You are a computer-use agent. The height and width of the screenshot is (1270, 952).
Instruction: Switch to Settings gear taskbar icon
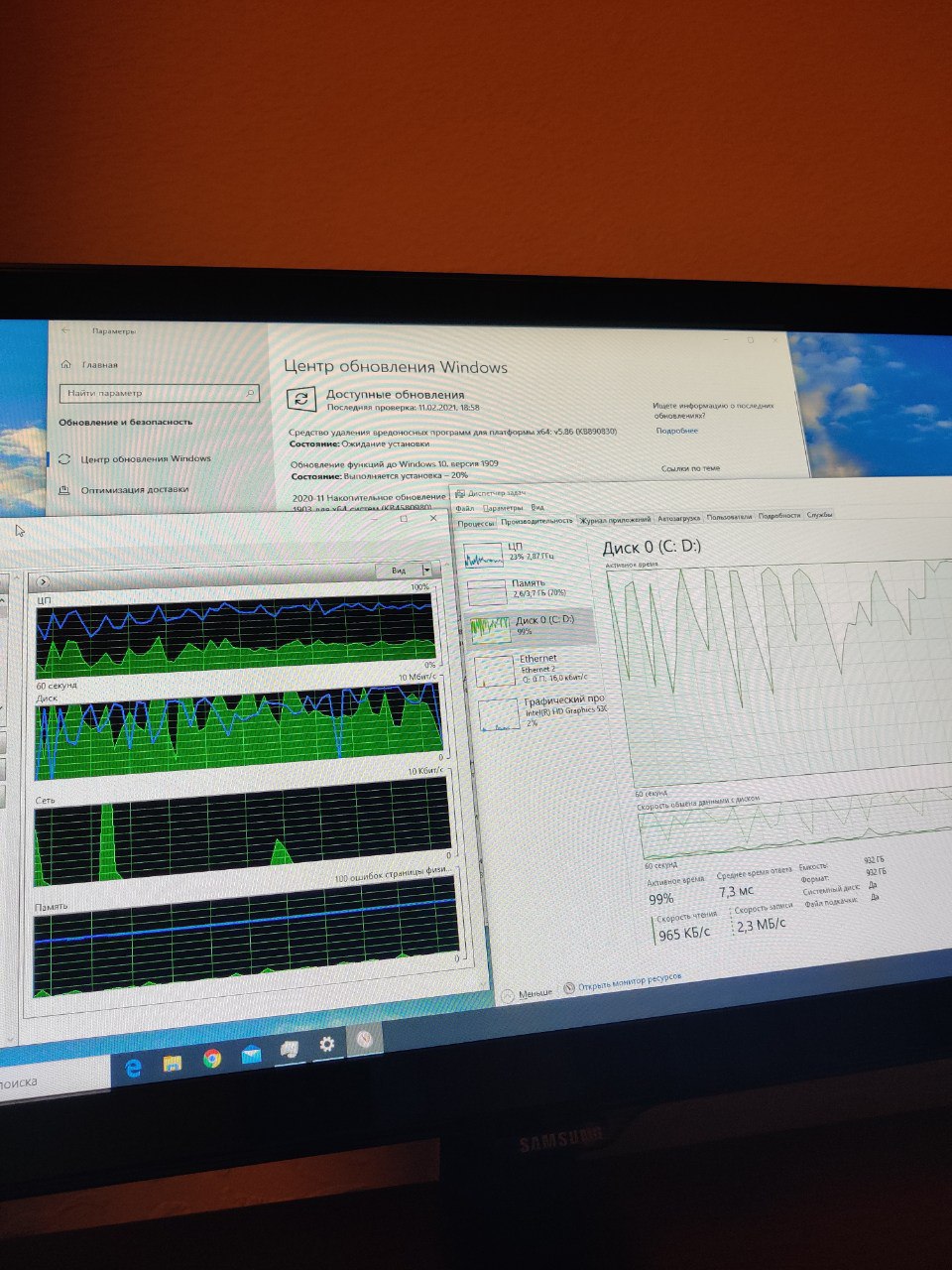point(326,1045)
